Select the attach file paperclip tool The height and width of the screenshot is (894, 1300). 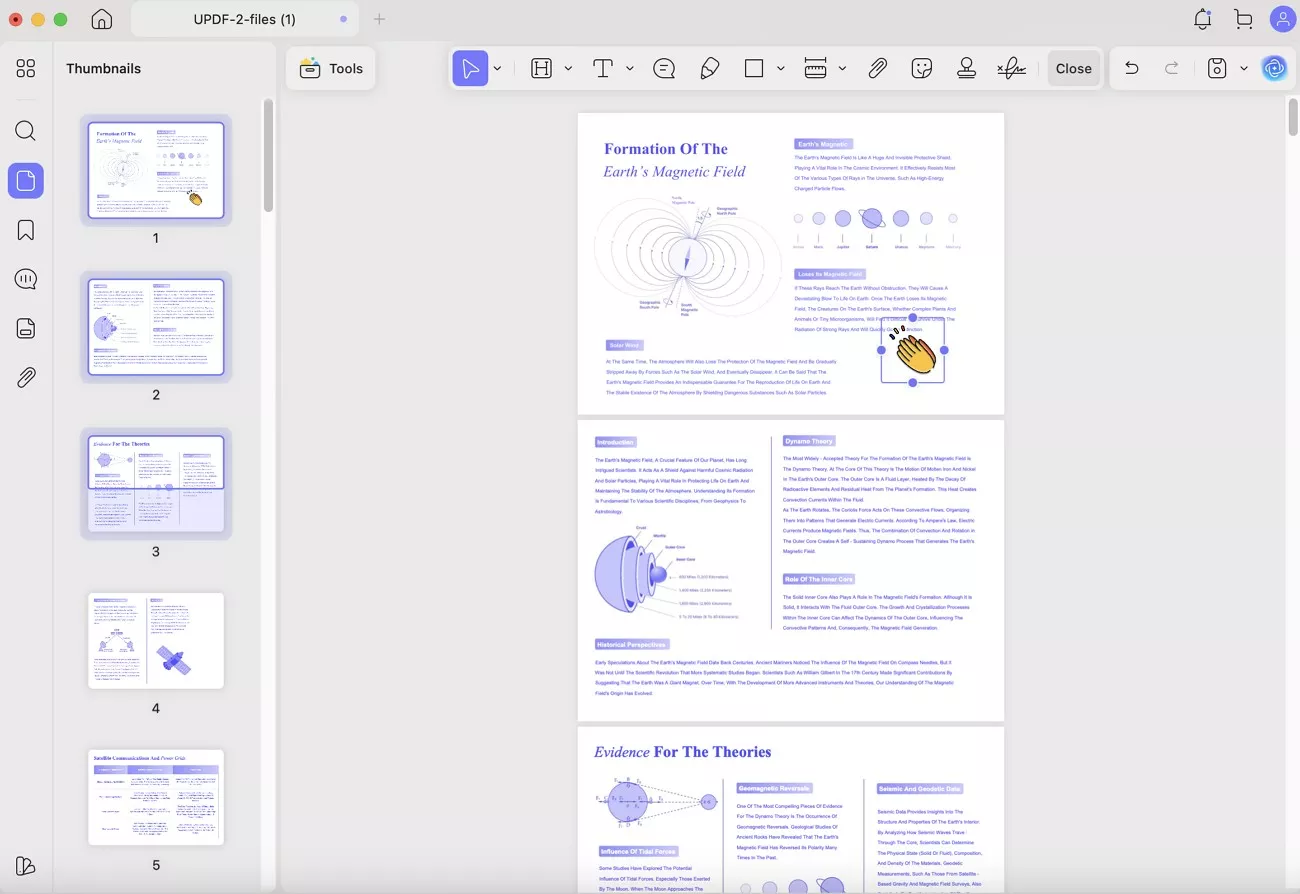tap(877, 68)
